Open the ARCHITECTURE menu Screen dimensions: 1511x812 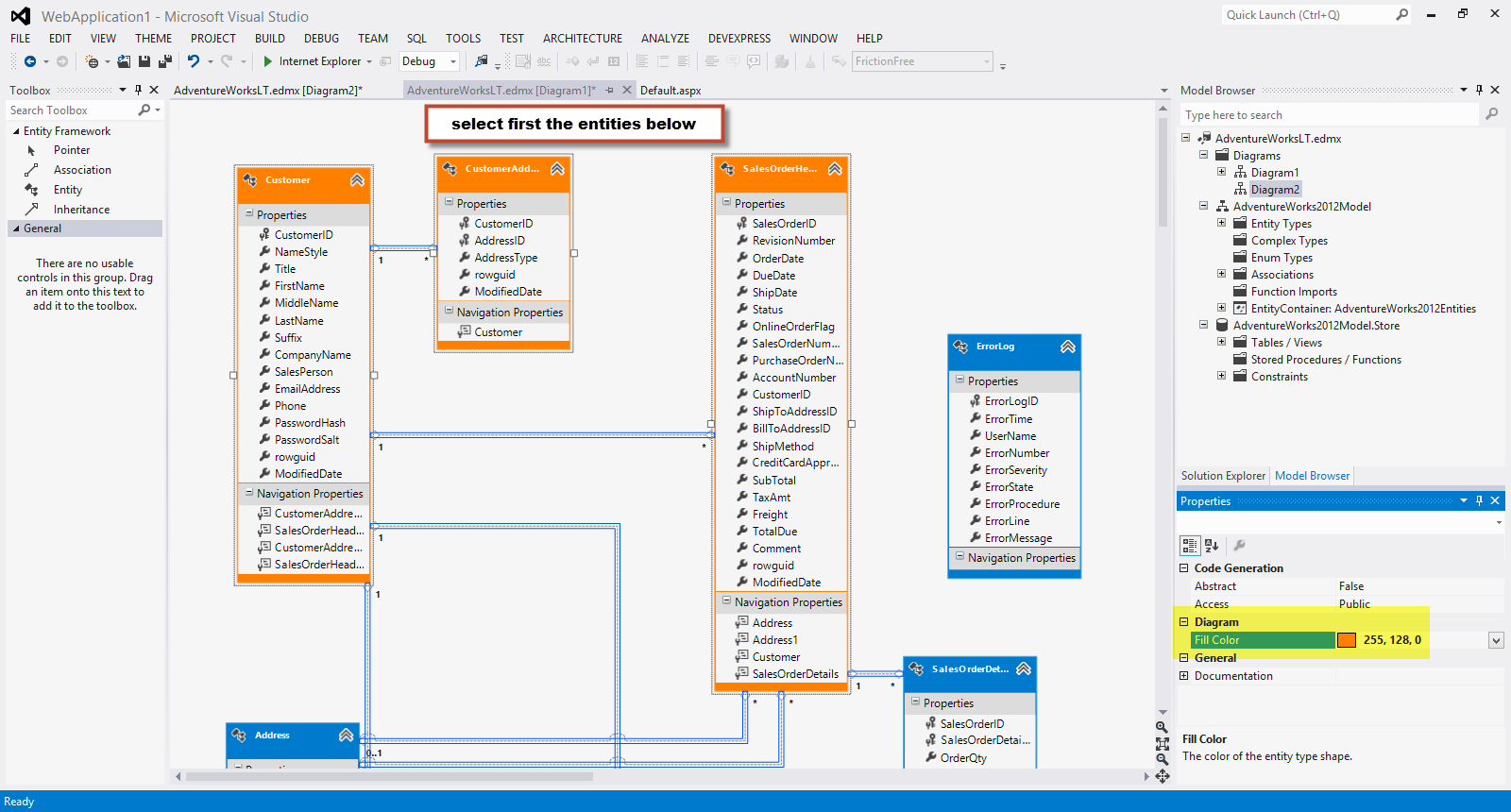point(583,39)
